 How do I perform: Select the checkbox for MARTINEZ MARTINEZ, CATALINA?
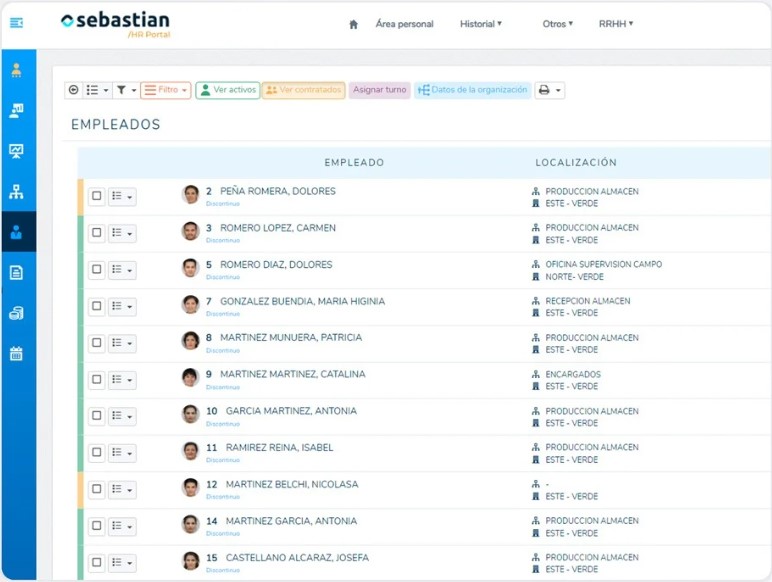point(96,379)
